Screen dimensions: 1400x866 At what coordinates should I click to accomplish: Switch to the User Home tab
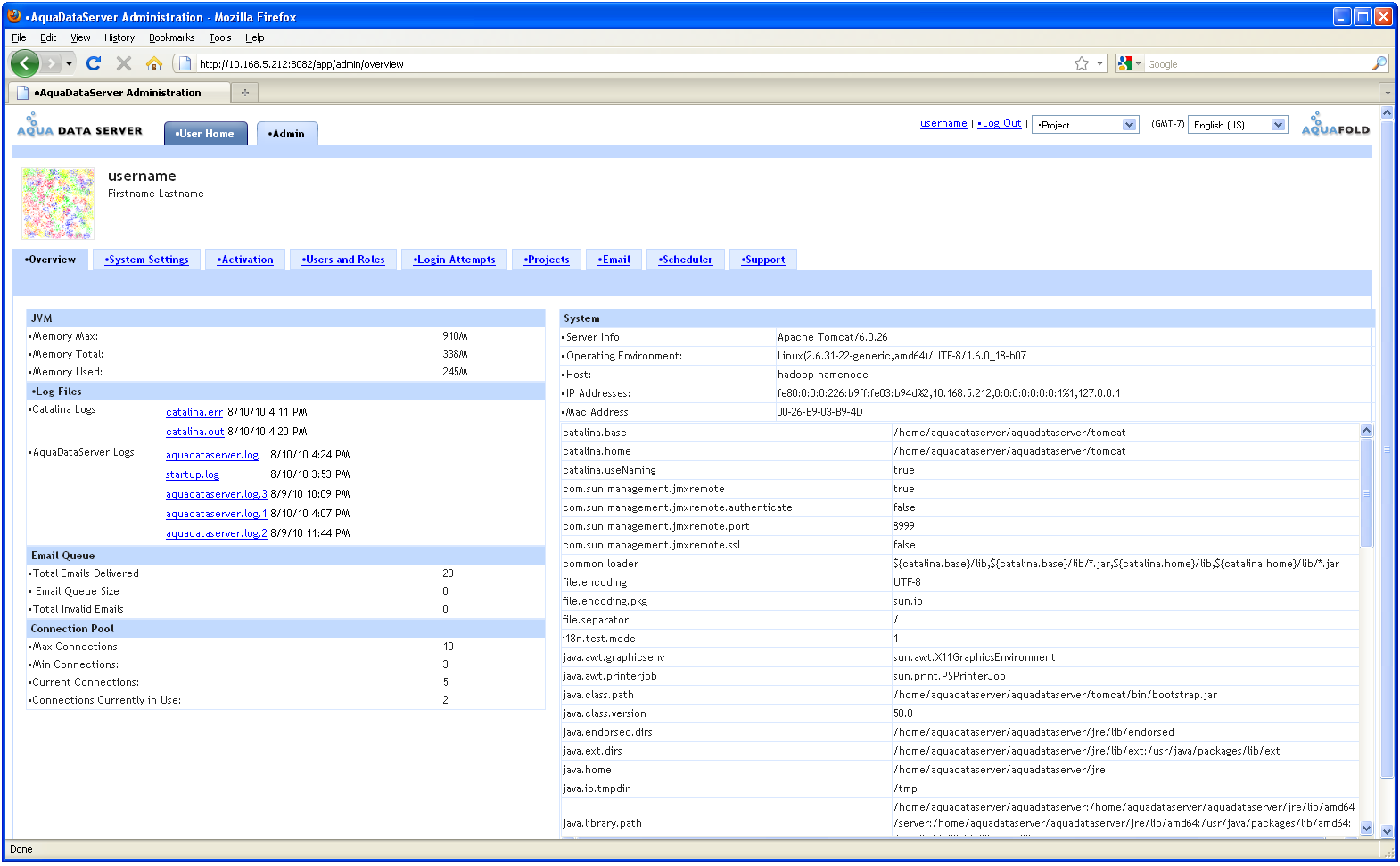point(205,134)
